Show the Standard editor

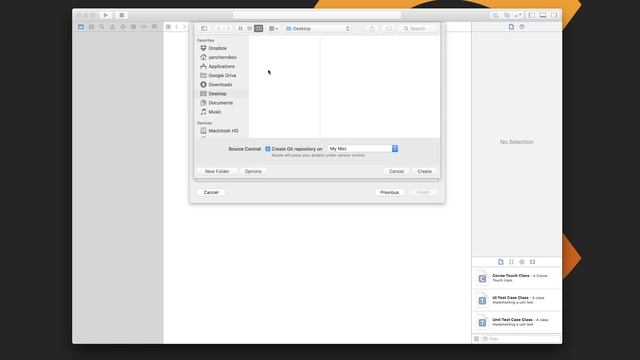[x=496, y=15]
